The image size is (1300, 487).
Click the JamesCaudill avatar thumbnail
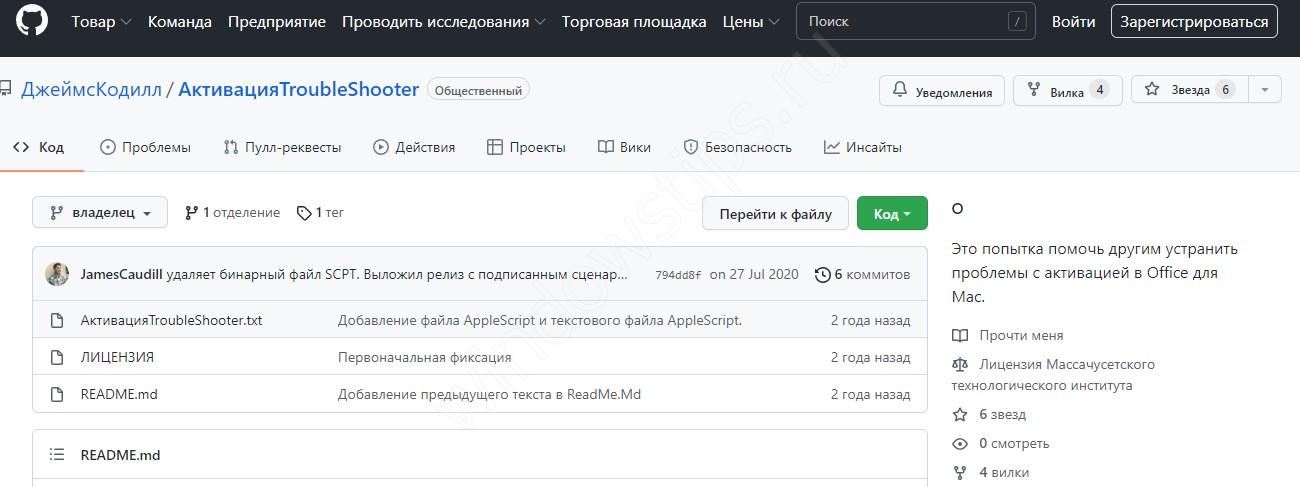click(57, 274)
